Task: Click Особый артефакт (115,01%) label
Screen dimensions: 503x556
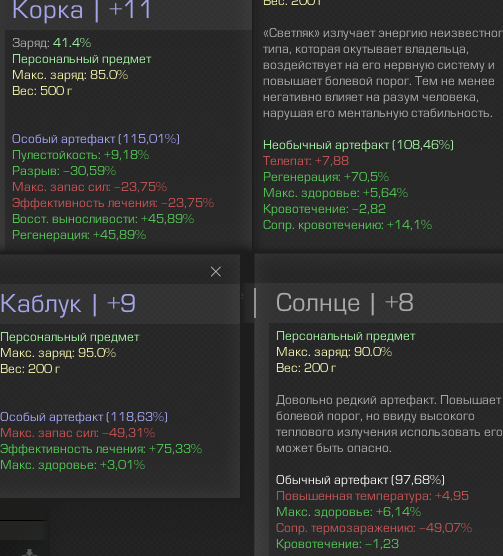Action: (96, 139)
